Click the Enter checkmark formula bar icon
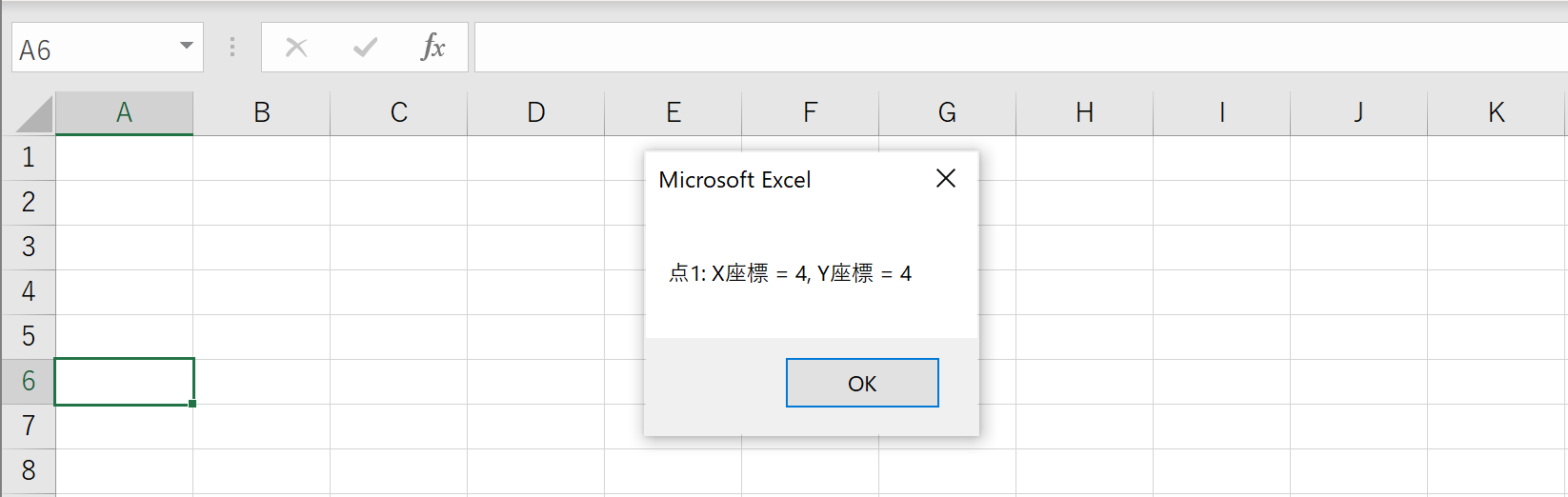The height and width of the screenshot is (497, 1568). click(x=365, y=48)
